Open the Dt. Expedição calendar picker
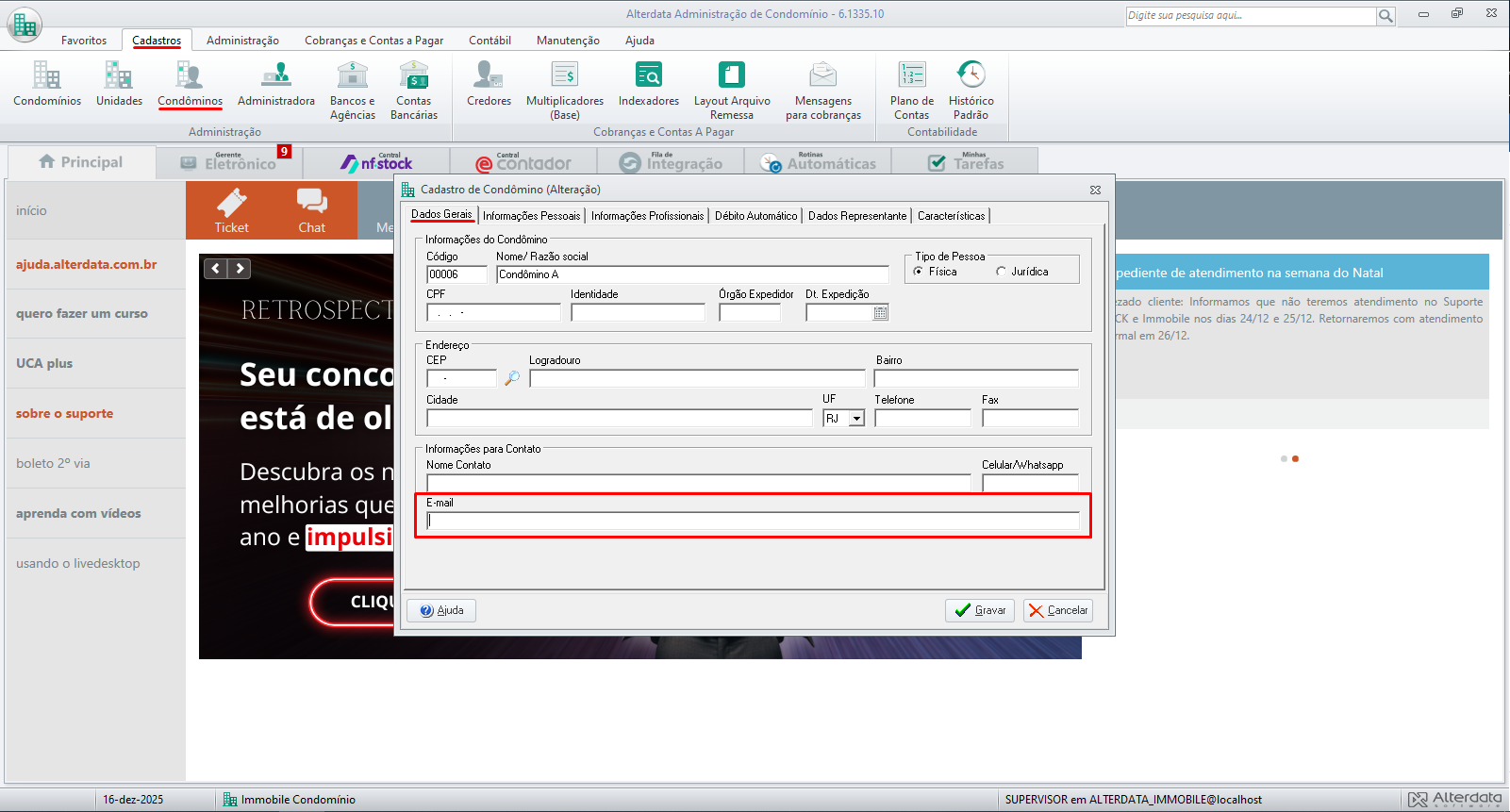This screenshot has width=1510, height=812. coord(880,313)
